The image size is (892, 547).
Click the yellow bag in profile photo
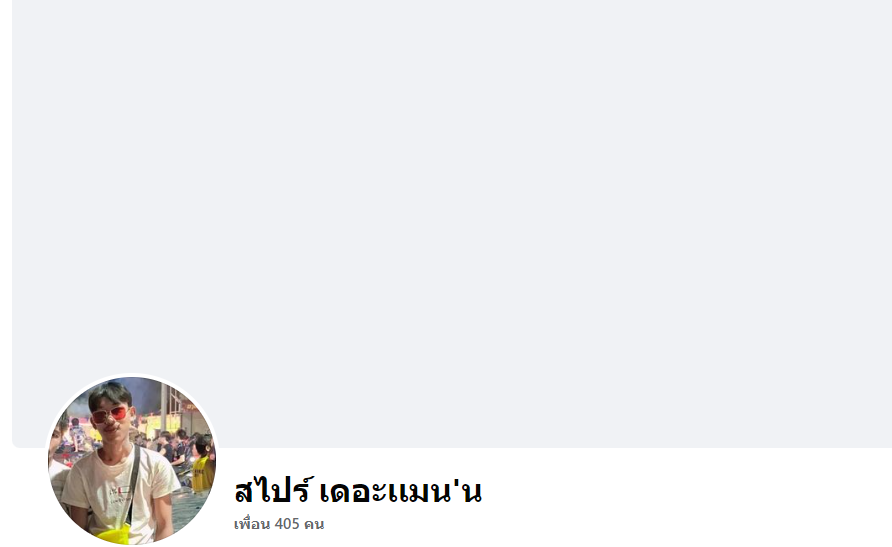coord(113,535)
